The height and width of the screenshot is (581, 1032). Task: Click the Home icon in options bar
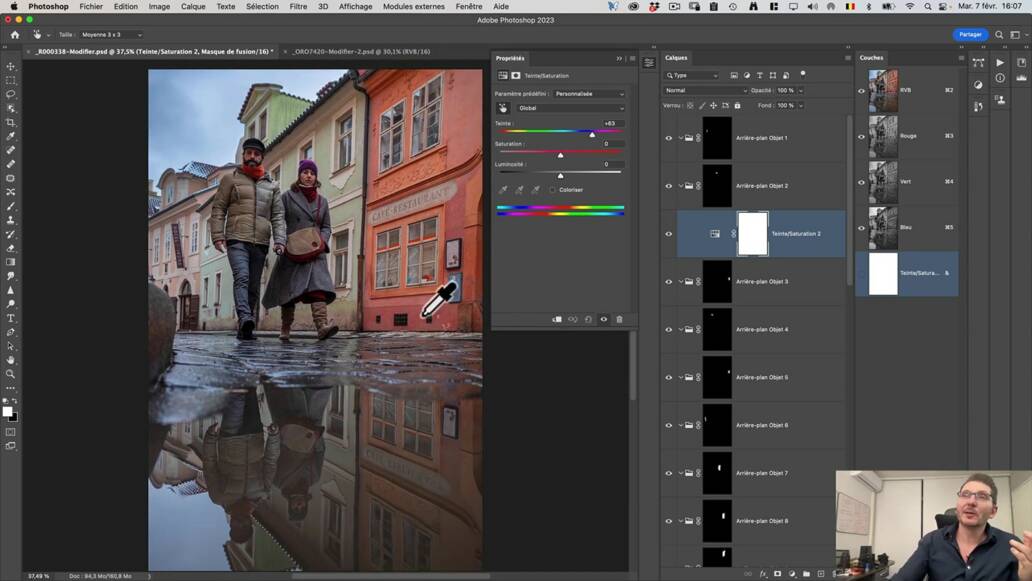15,34
